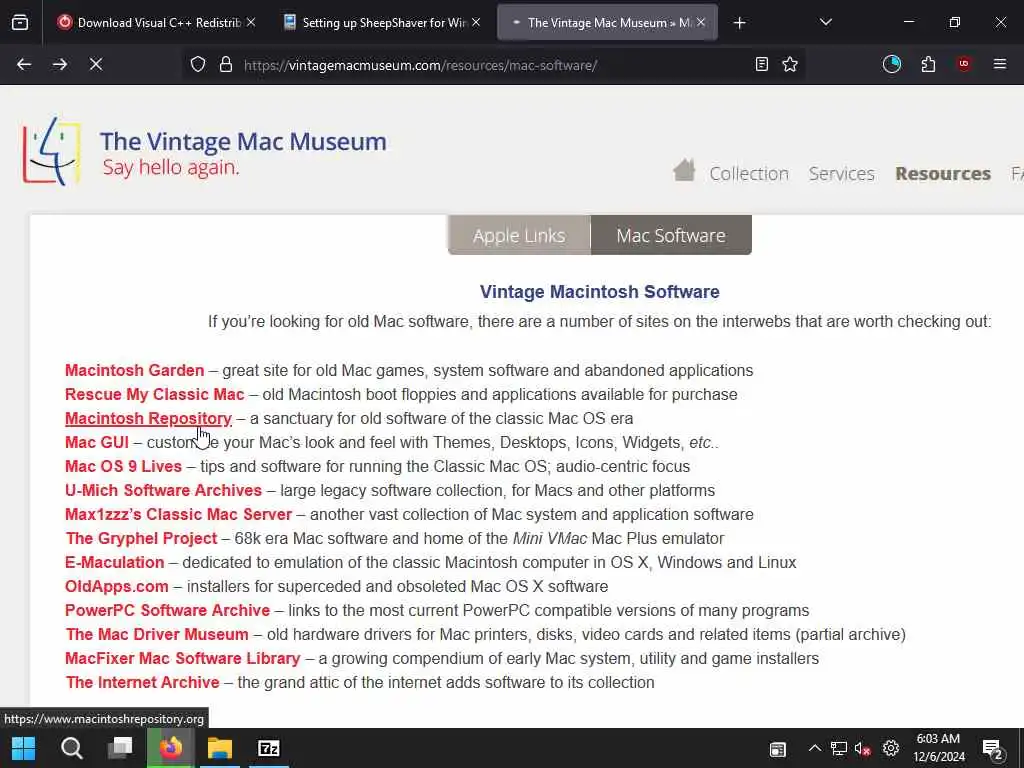Open Max1zzz's Classic Mac Server link

(178, 515)
